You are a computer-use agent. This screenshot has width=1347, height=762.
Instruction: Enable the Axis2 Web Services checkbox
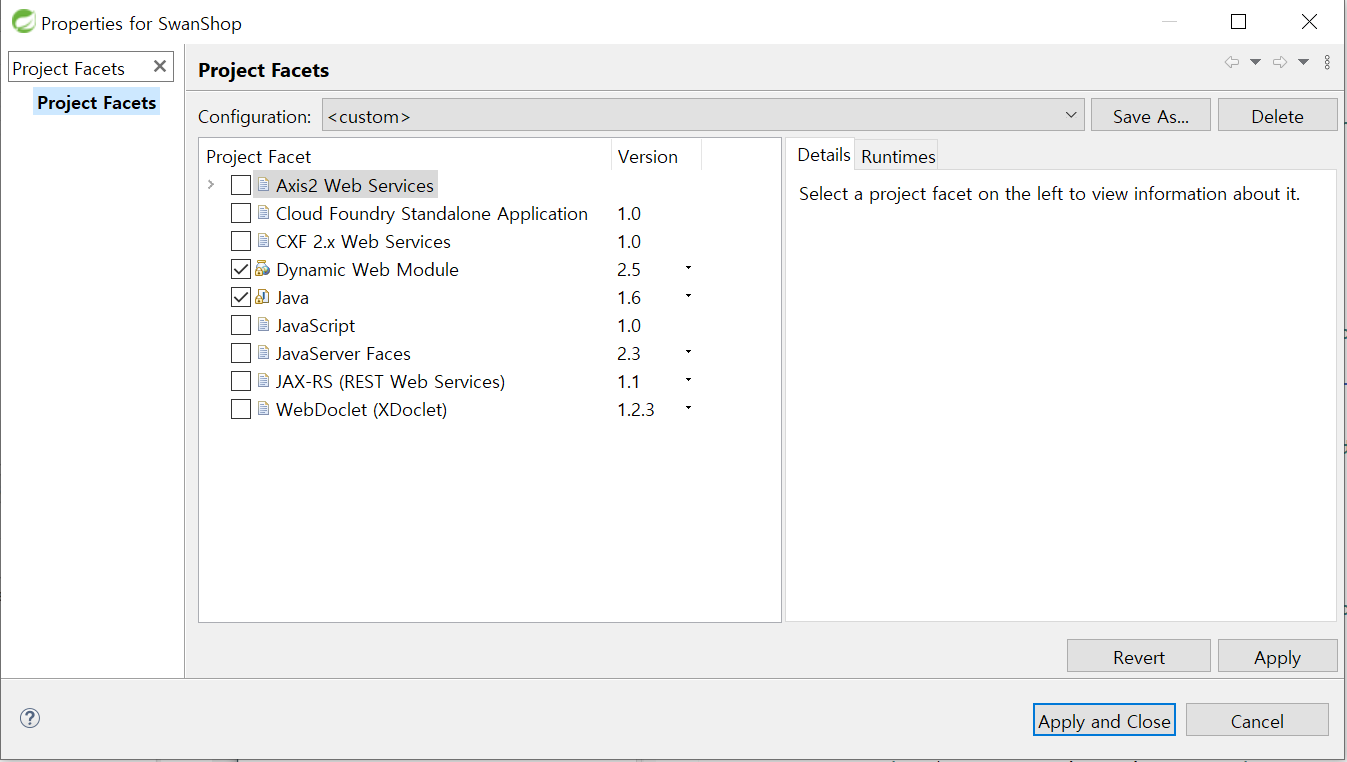241,185
